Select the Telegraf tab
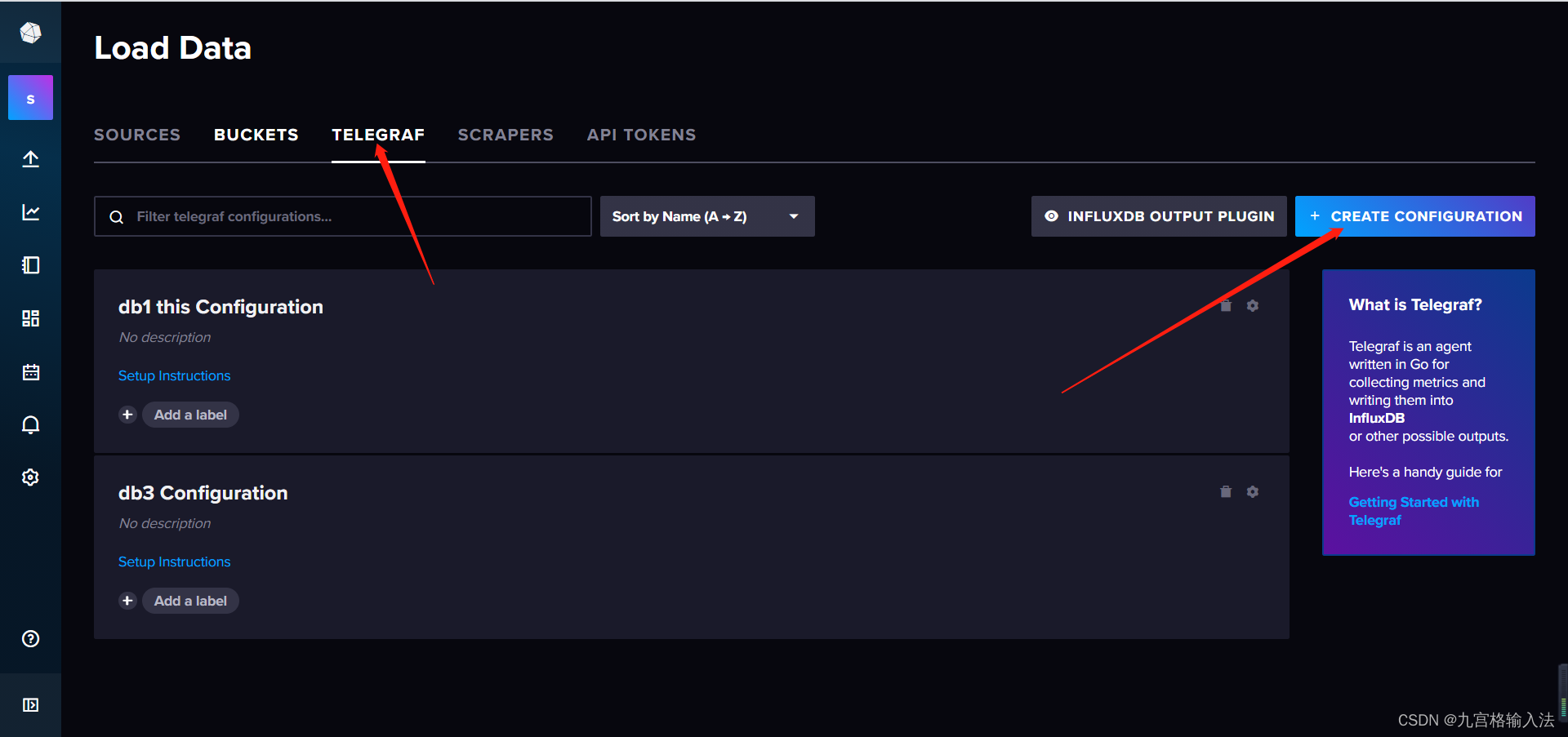 (378, 135)
